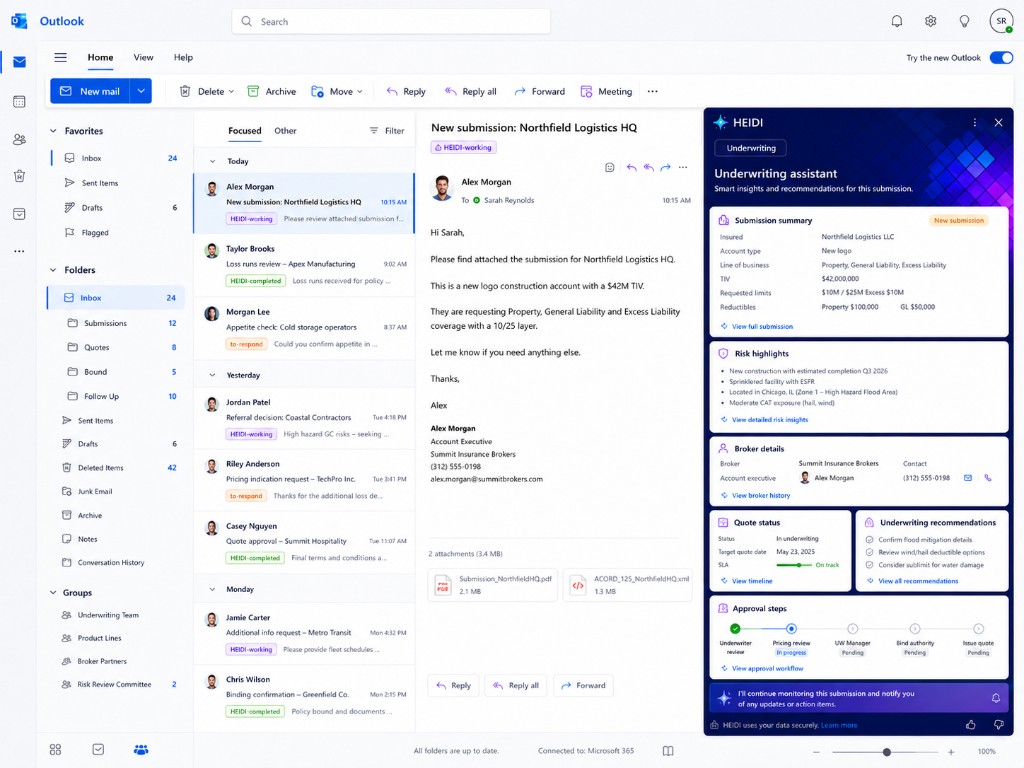Open the Delete dropdown chevron
Screen dimensions: 1024x768
coord(231,92)
